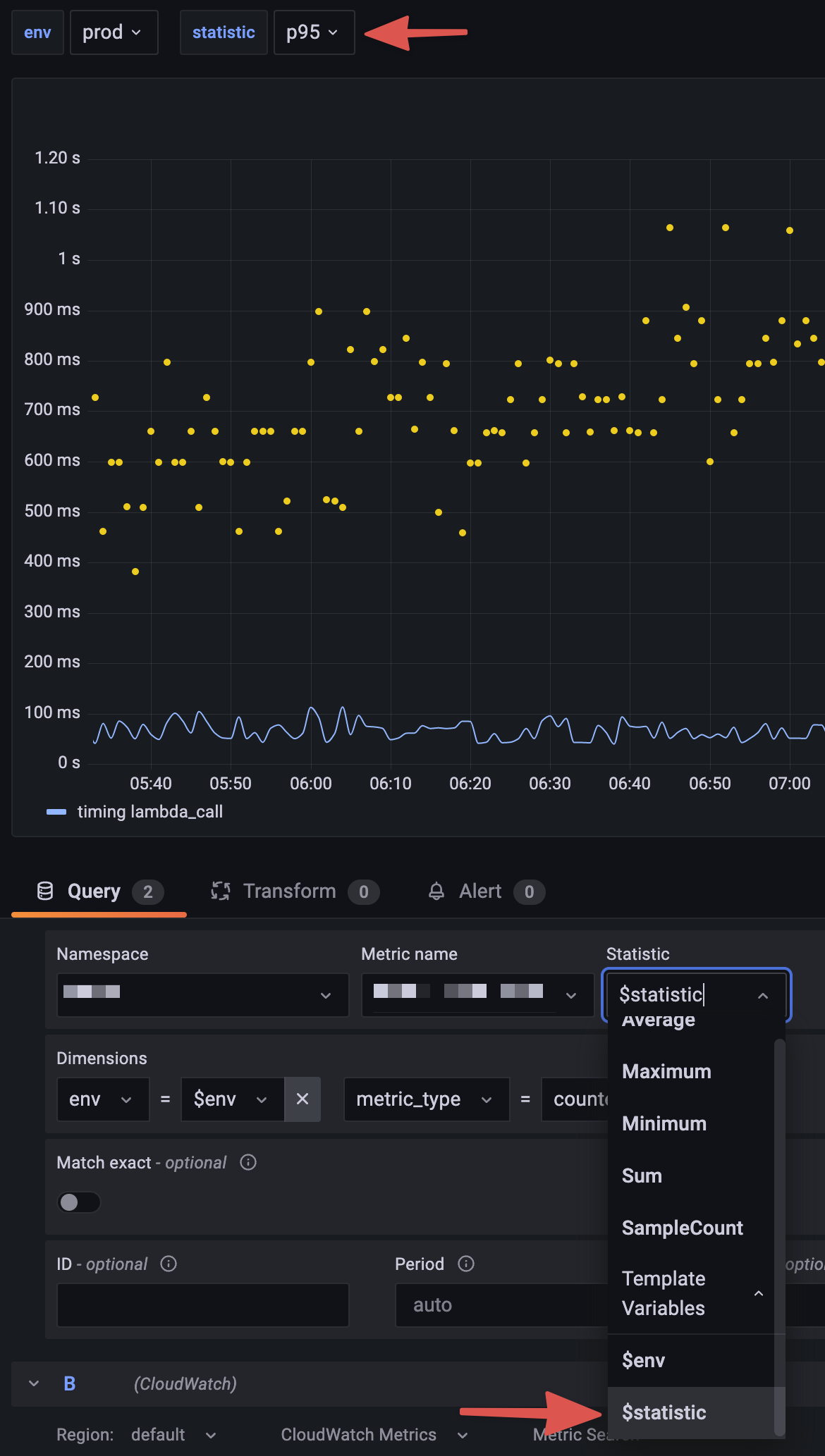
Task: Collapse query B with its chevron
Action: click(34, 1383)
